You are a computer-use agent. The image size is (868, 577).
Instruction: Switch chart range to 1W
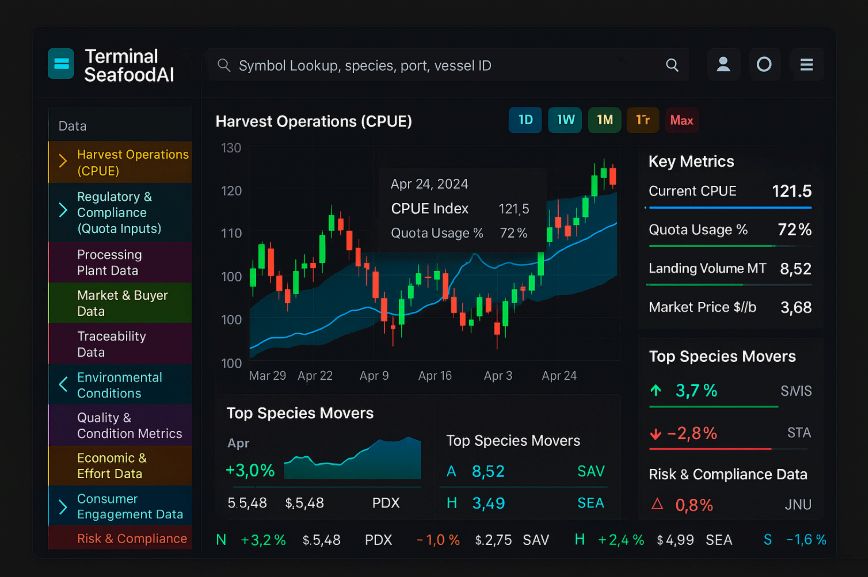point(565,120)
